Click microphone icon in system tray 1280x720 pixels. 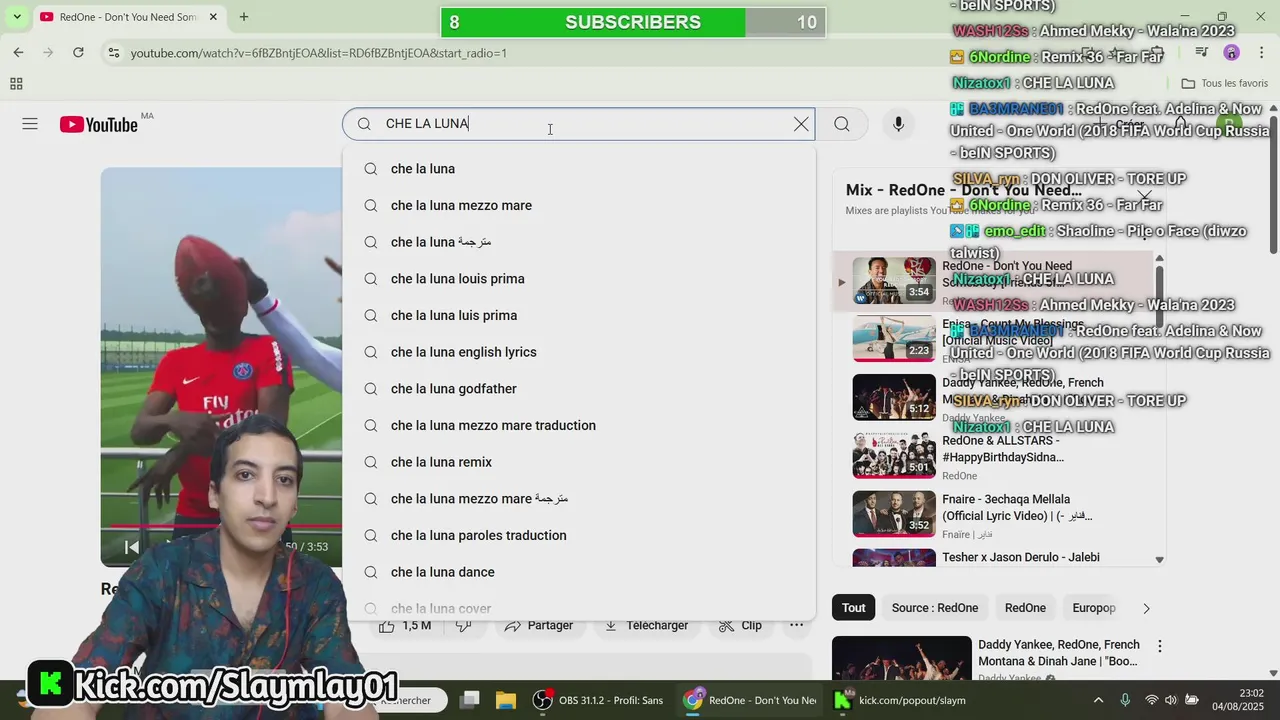tap(1125, 700)
